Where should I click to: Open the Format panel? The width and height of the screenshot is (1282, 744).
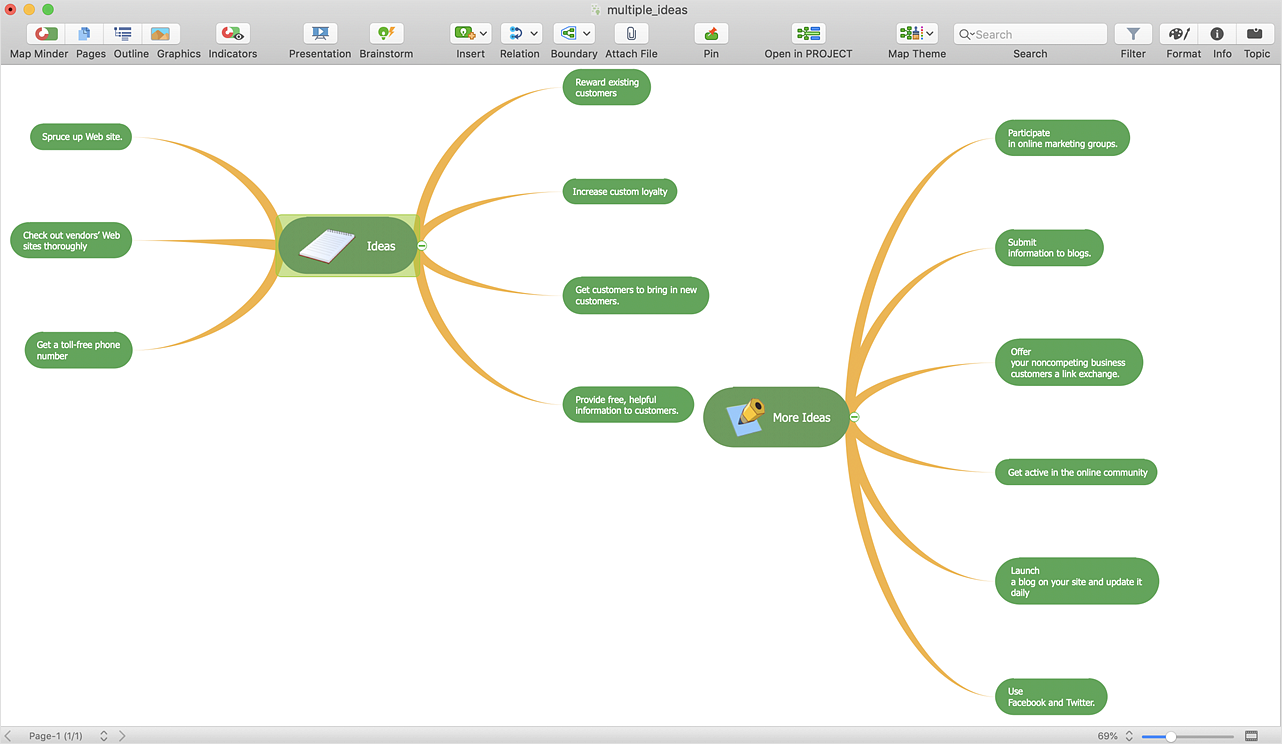(1183, 34)
